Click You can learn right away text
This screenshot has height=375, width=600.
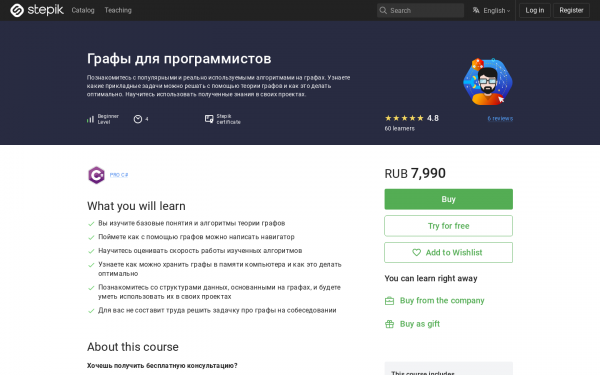pyautogui.click(x=431, y=278)
